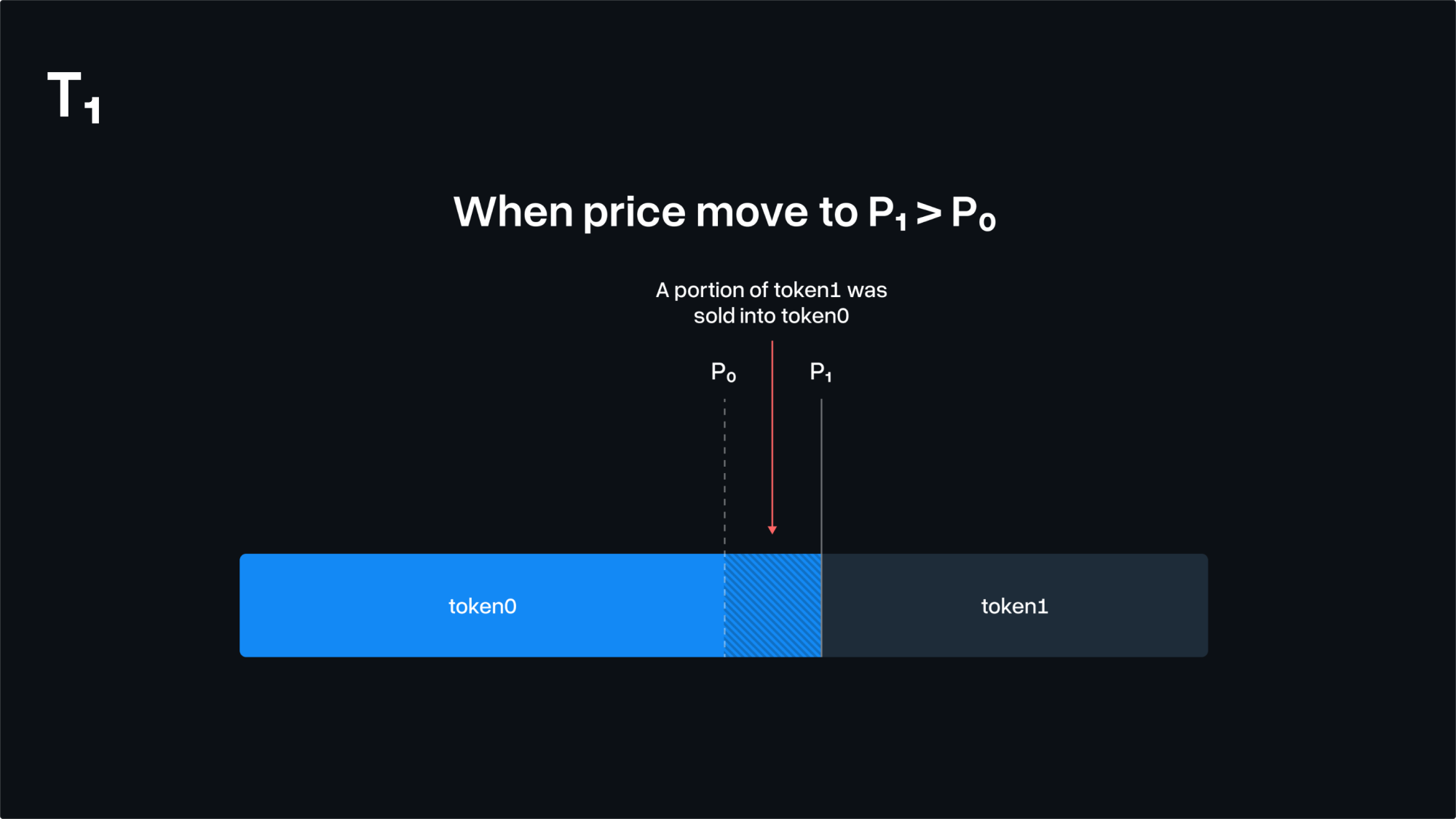The image size is (1456, 819).
Task: Click the red vertical arrow shaft
Action: coord(772,433)
